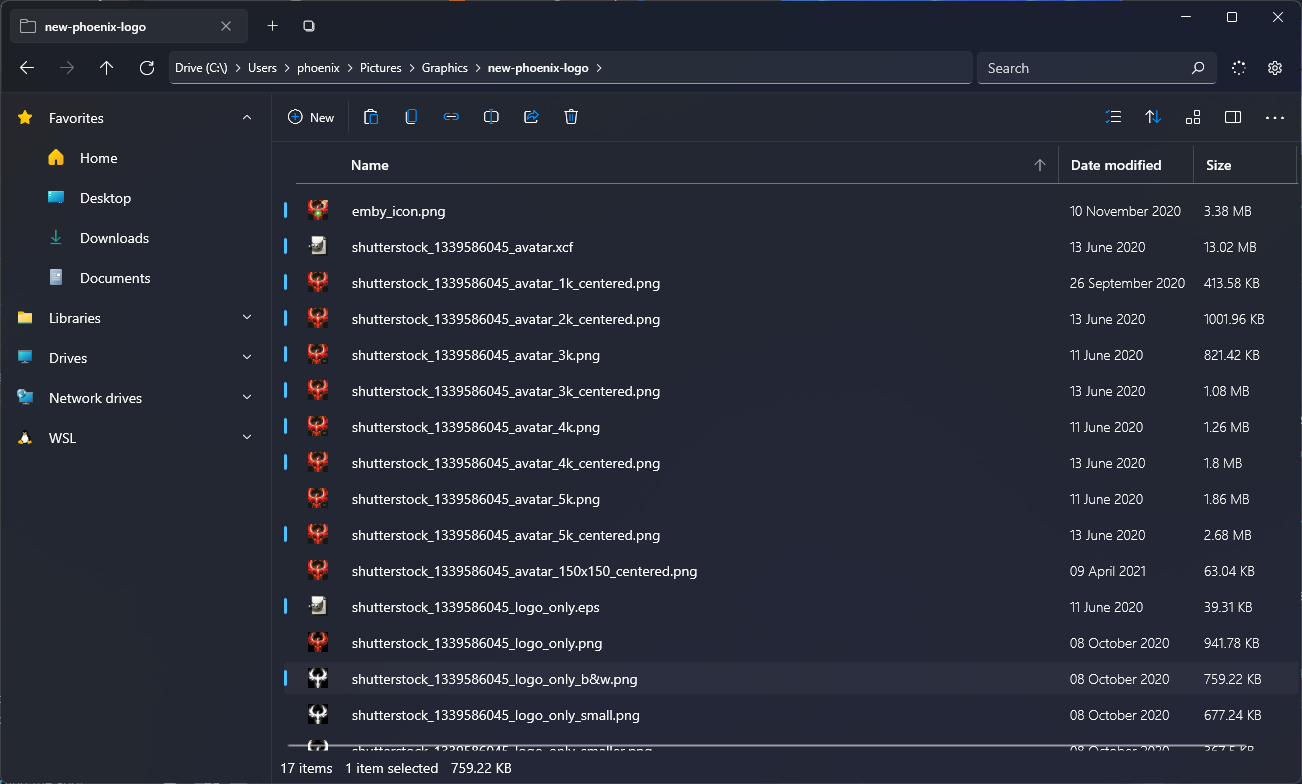Expand the Libraries section chevron
The height and width of the screenshot is (784, 1302).
point(247,318)
